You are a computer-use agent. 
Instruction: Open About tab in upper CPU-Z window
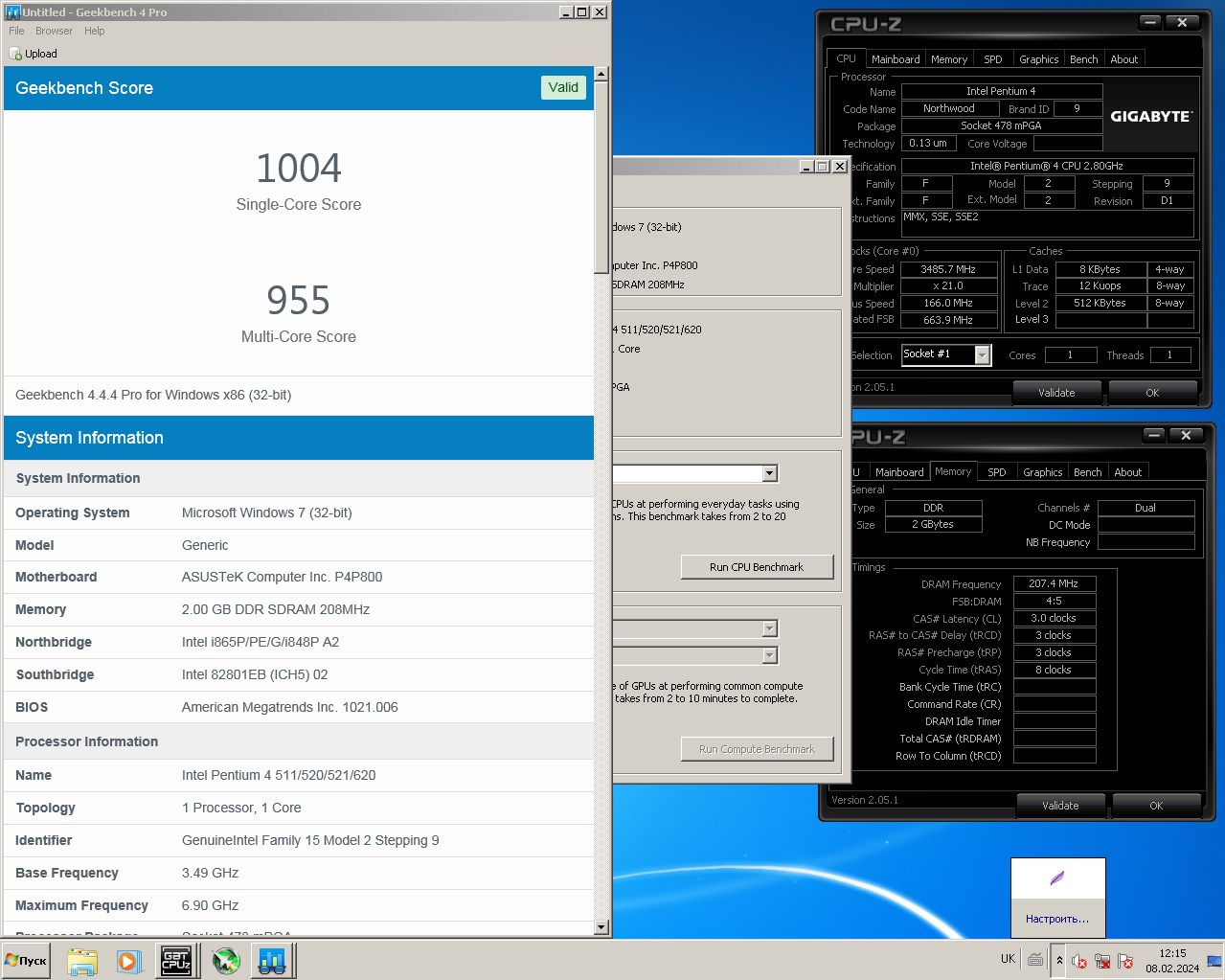(x=1124, y=59)
